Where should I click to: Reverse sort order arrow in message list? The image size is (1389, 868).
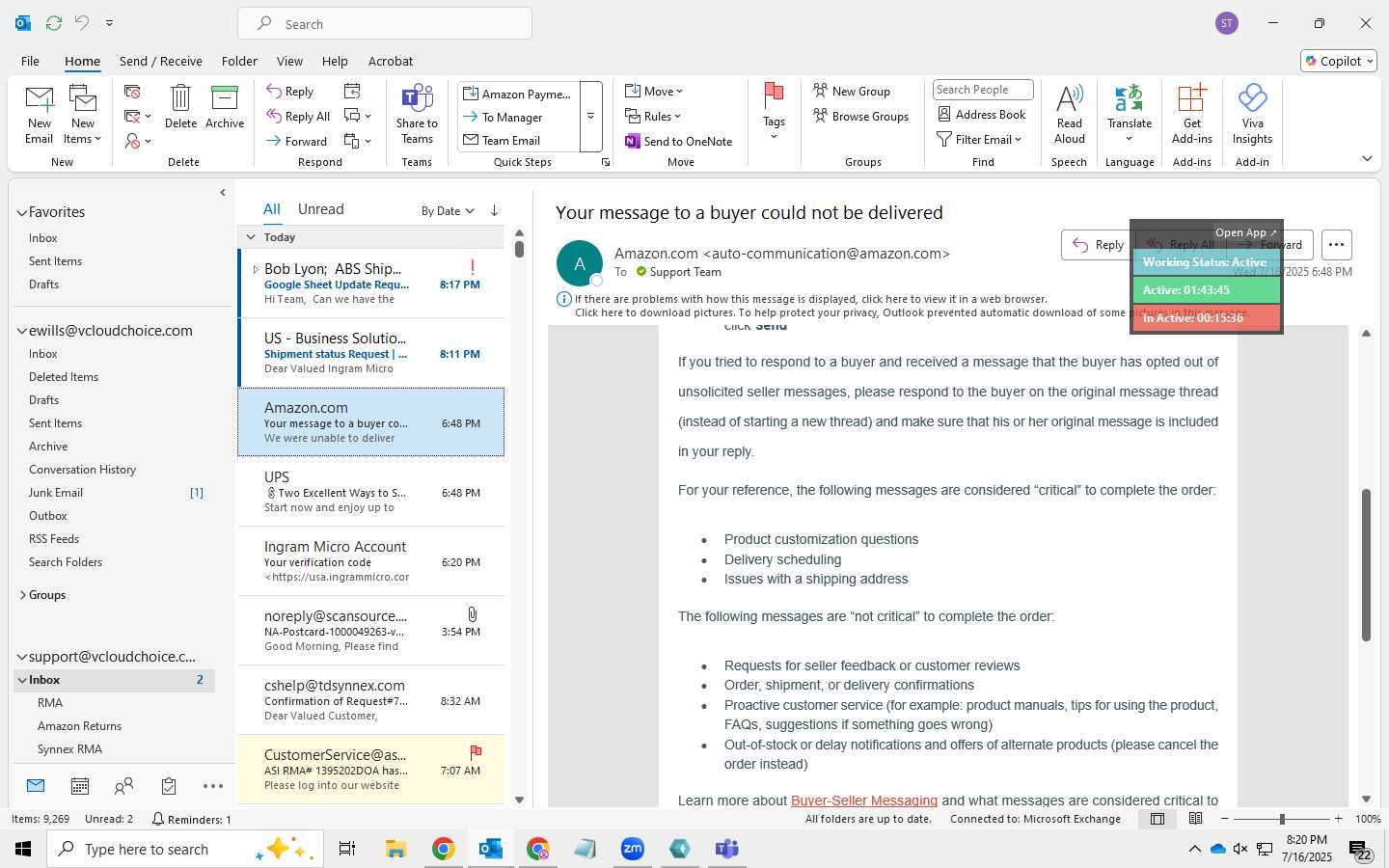[494, 210]
